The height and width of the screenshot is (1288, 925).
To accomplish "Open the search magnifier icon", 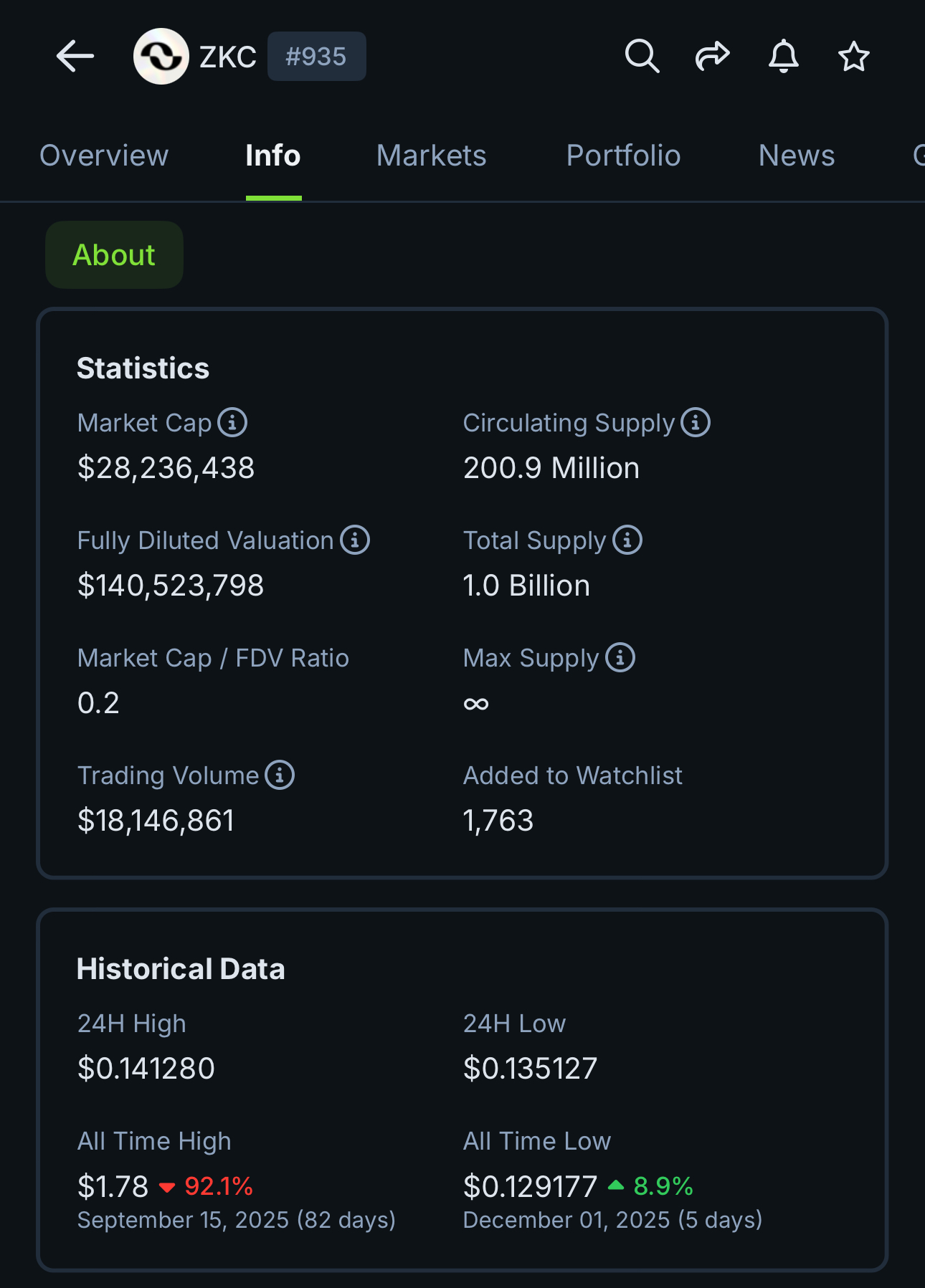I will [x=642, y=56].
